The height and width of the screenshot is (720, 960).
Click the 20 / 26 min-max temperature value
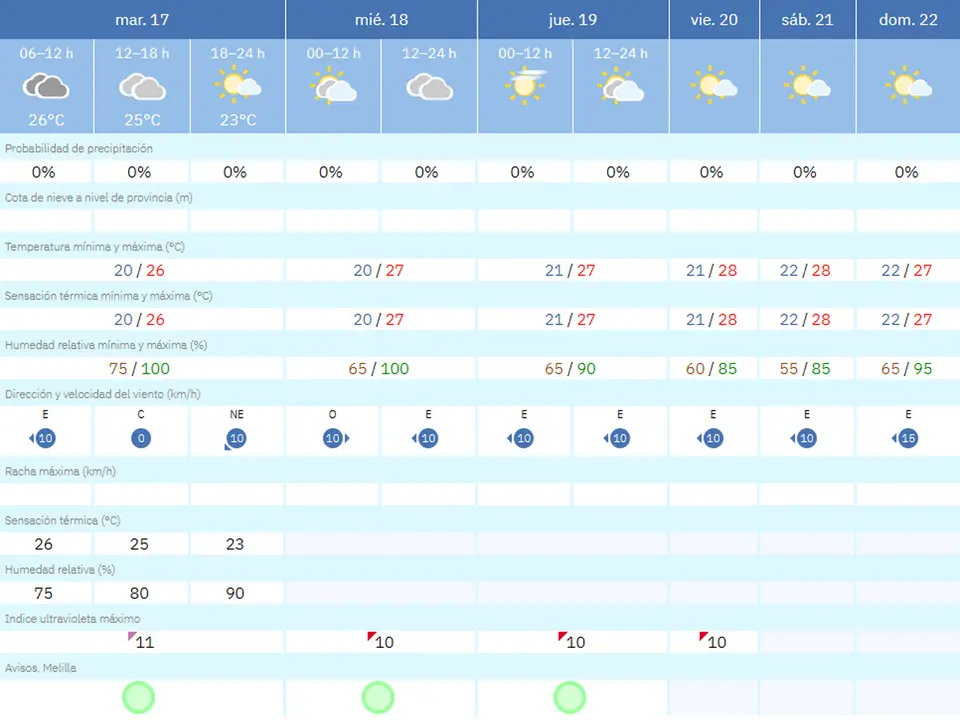click(x=139, y=270)
